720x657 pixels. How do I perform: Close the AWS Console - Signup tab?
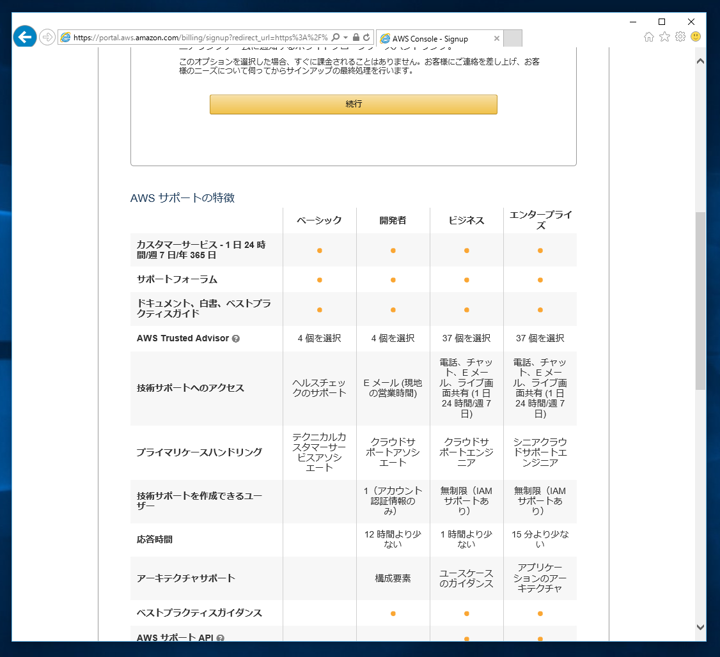(496, 39)
